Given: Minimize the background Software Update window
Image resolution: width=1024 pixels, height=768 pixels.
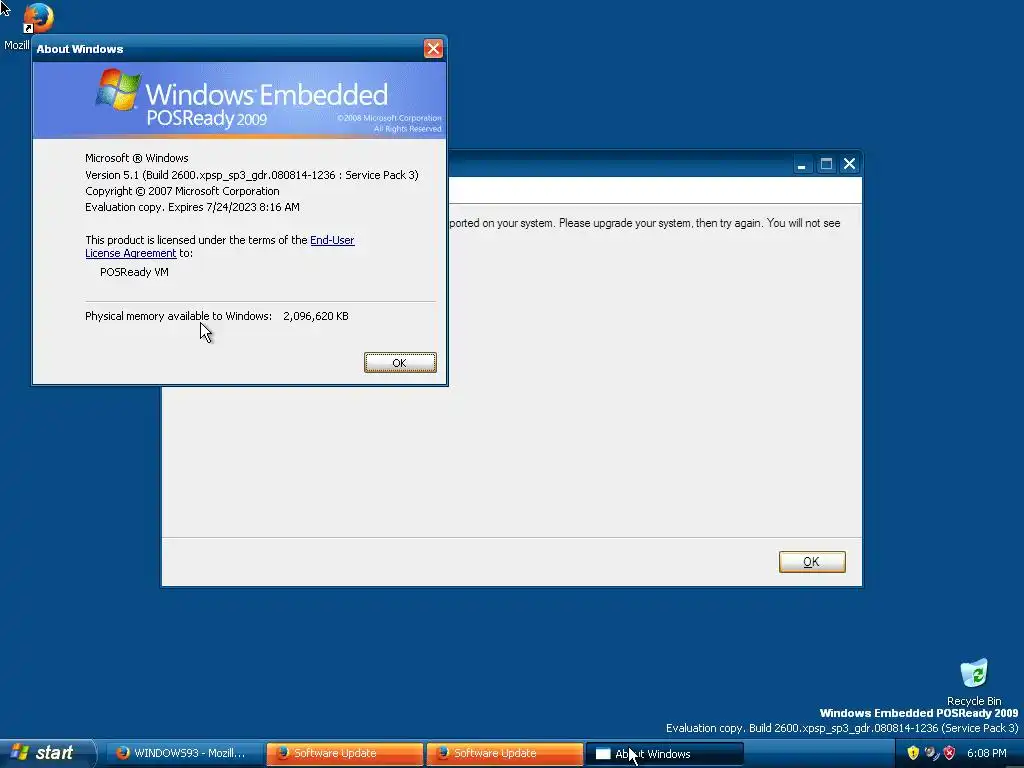Looking at the screenshot, I should point(801,164).
